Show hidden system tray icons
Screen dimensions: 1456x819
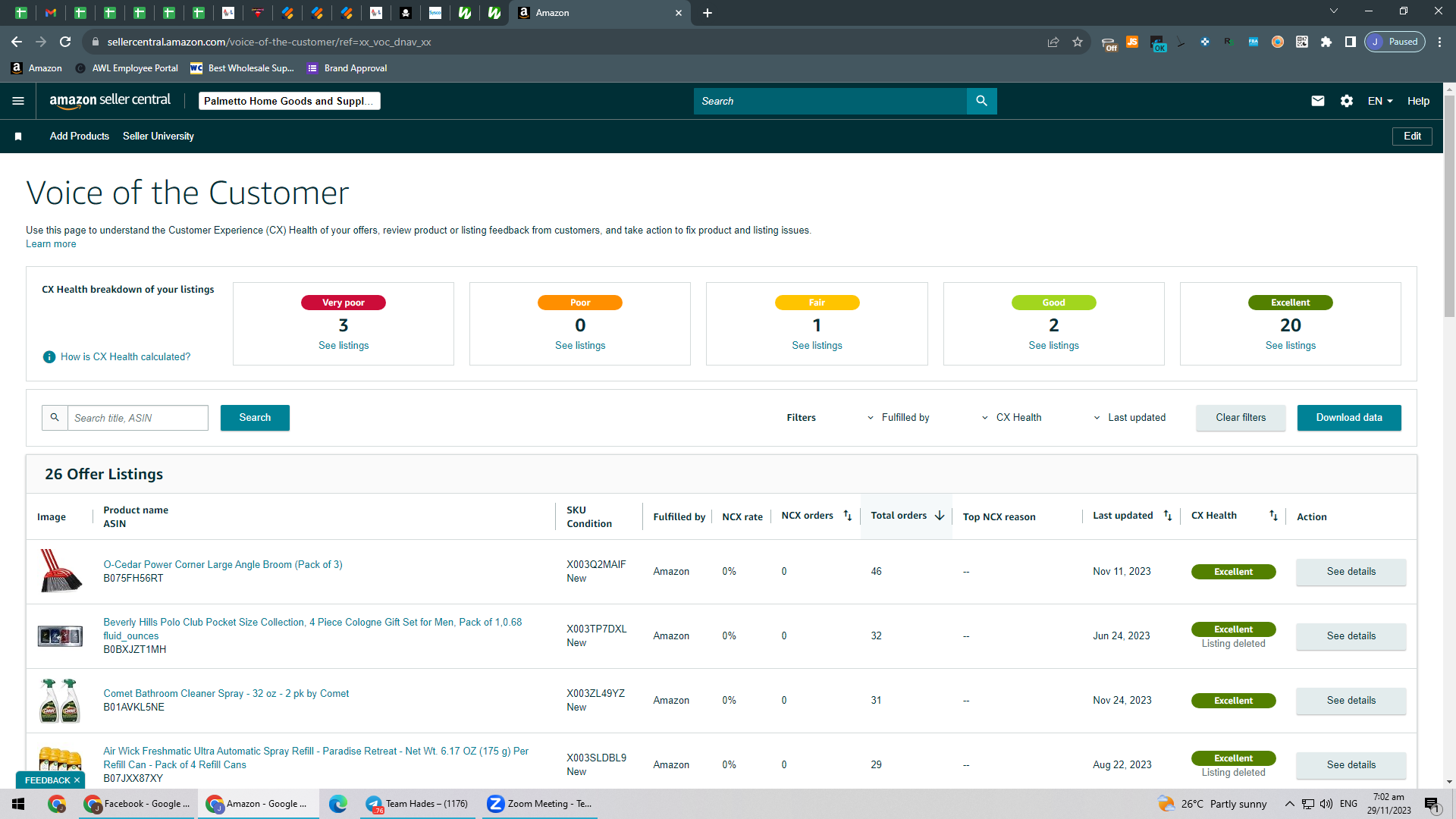coord(1289,804)
